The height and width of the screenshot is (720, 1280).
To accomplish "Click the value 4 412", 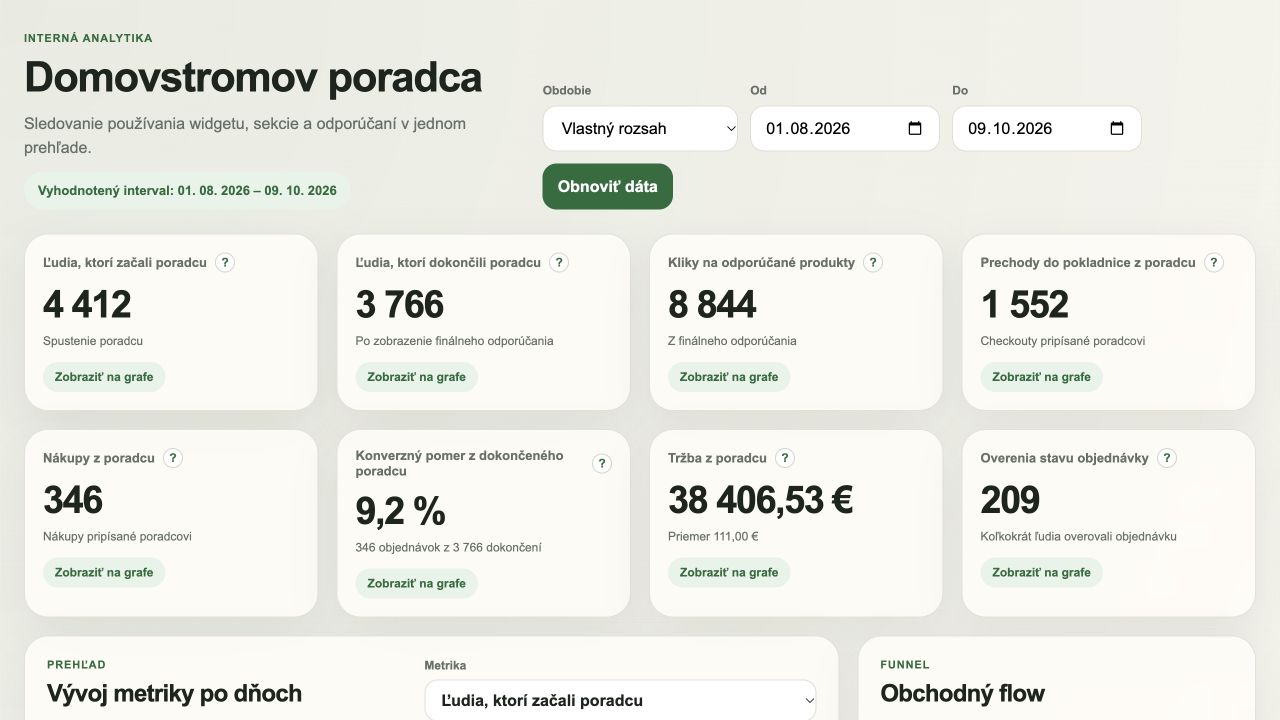I will [87, 304].
